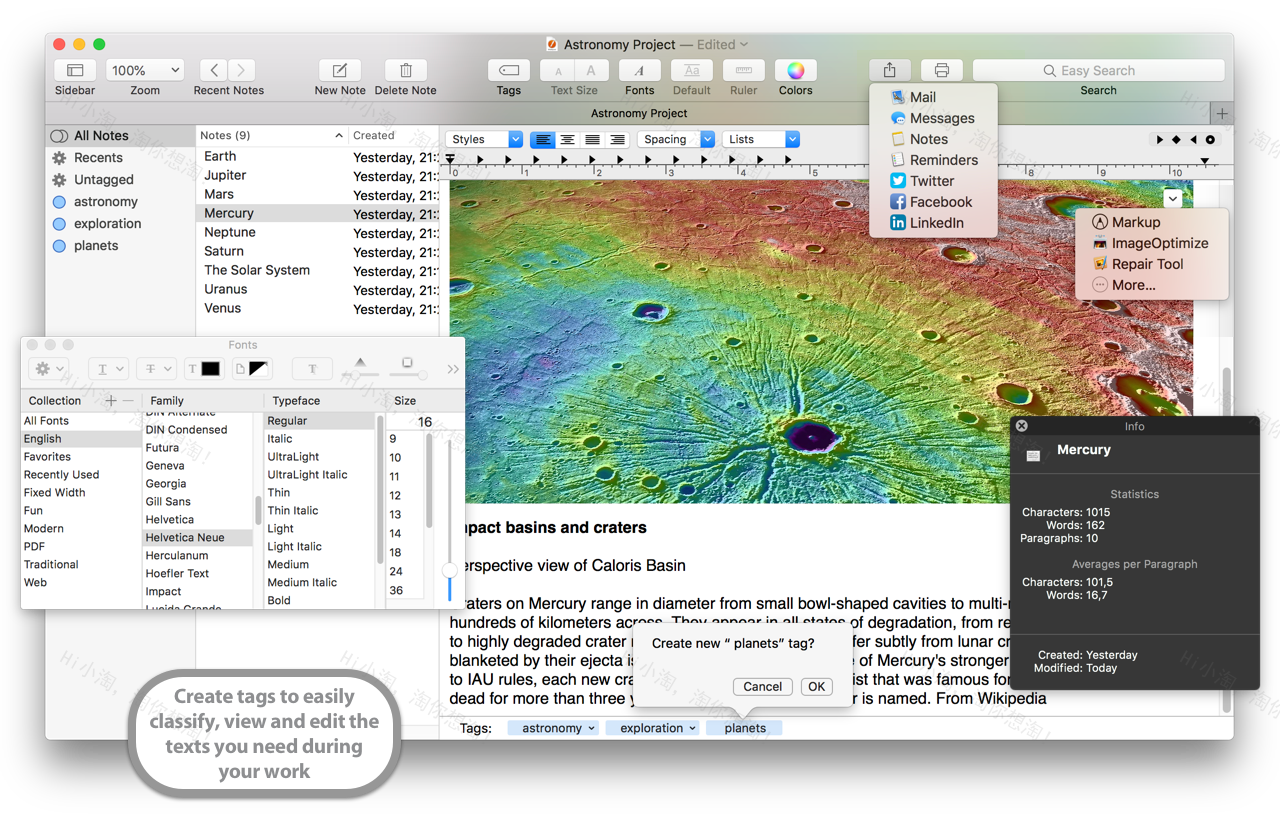Cancel the new tag dialog
Viewport: 1280px width, 825px height.
tap(762, 686)
